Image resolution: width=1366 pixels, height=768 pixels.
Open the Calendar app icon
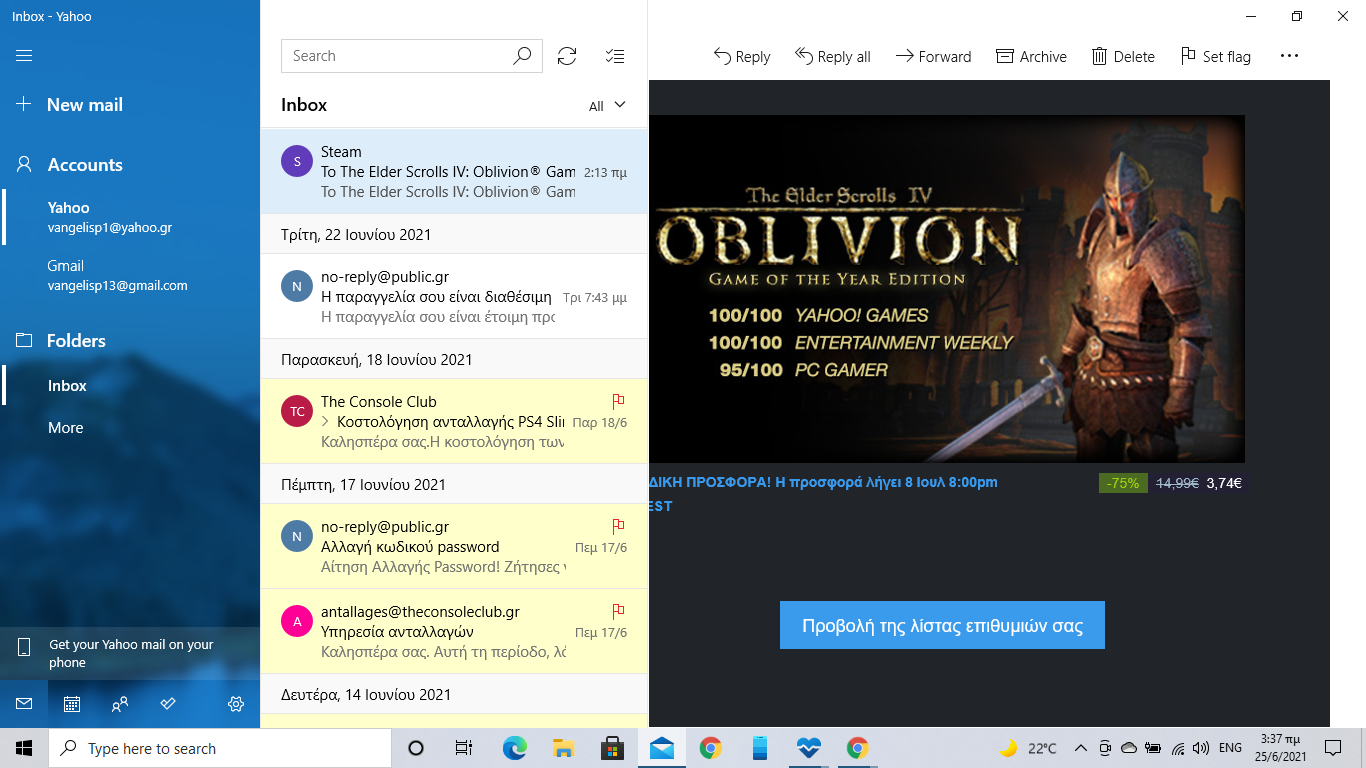coord(72,704)
